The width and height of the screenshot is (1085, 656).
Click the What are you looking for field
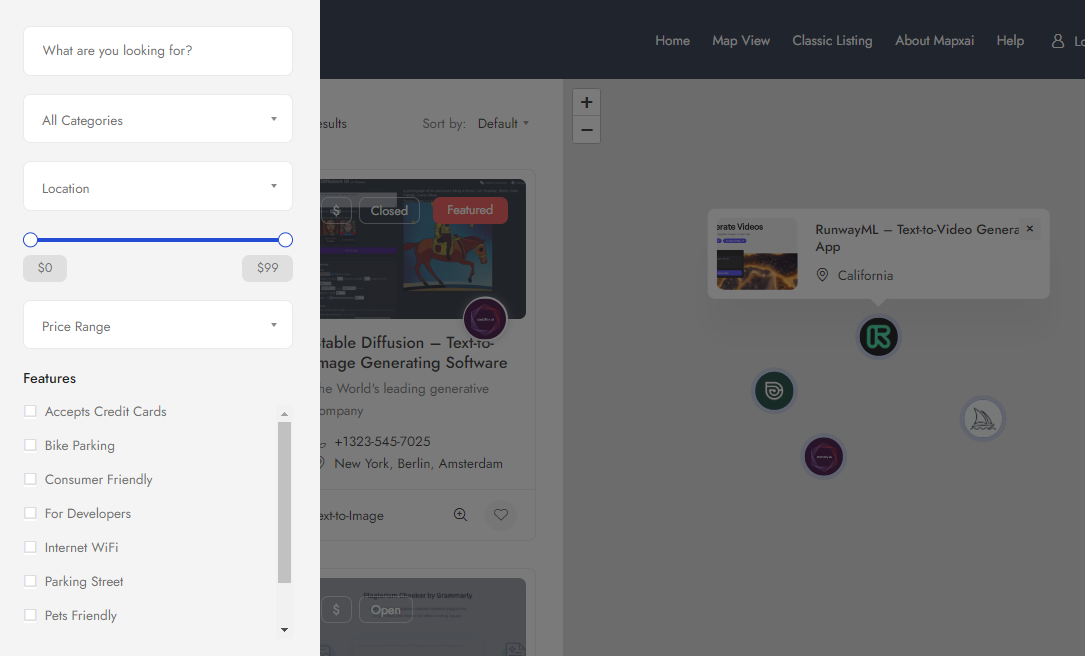158,51
